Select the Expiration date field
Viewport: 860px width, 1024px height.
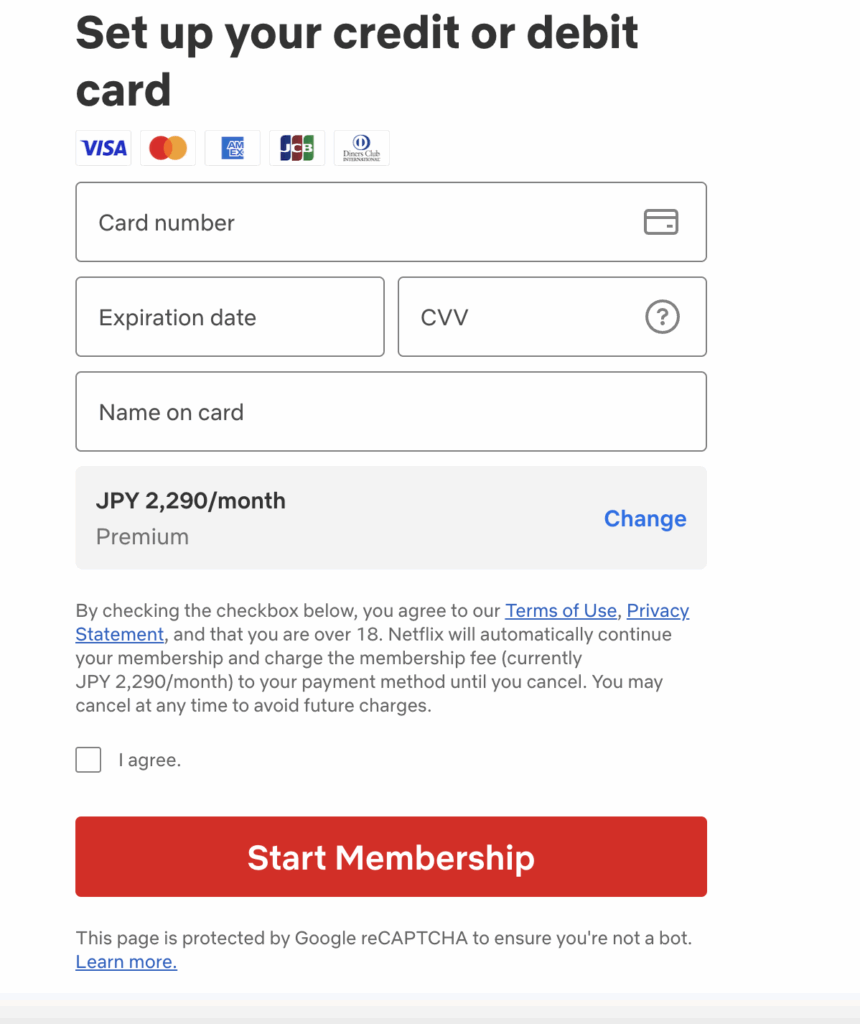230,317
